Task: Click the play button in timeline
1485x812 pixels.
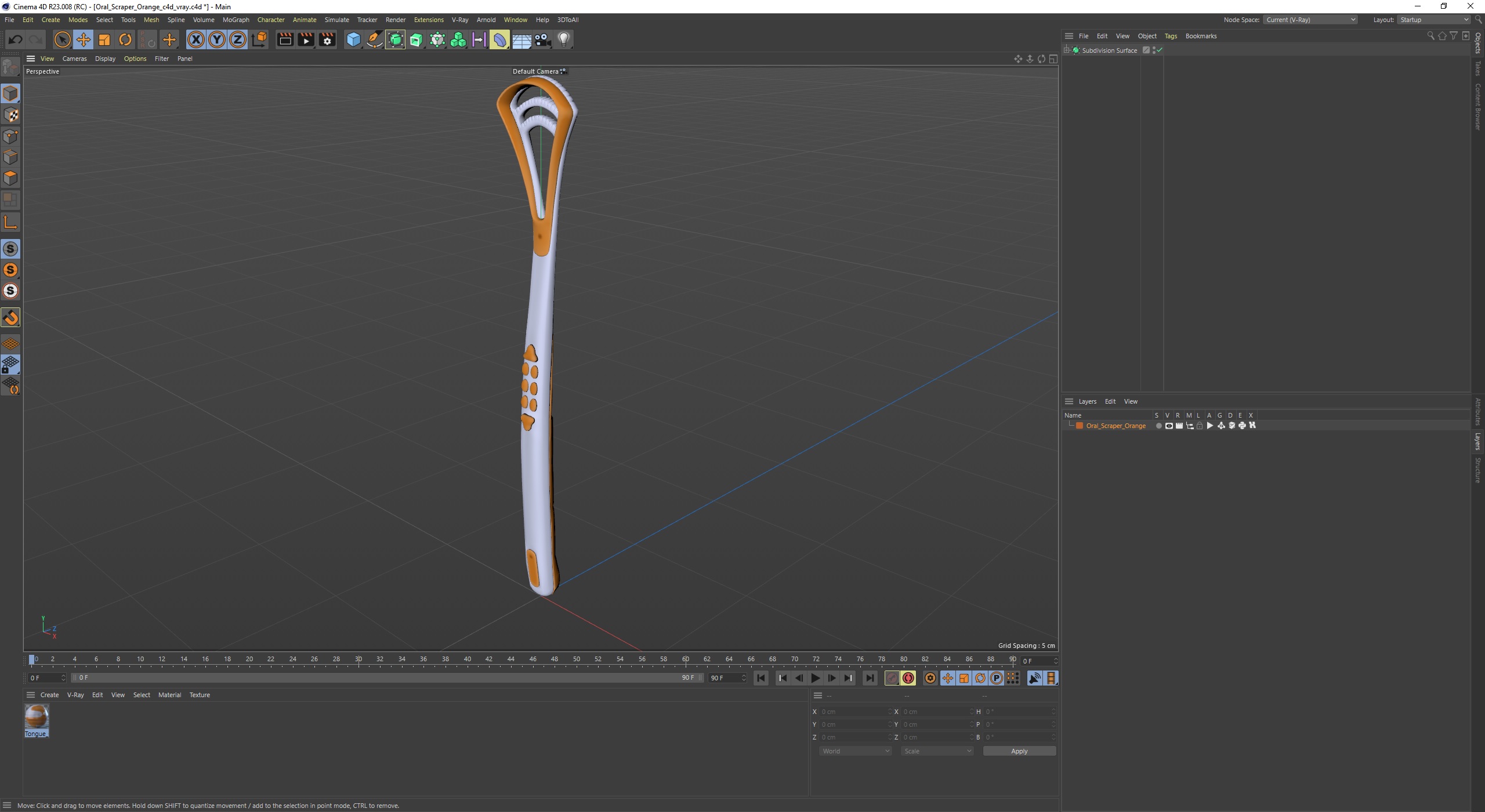Action: tap(815, 678)
